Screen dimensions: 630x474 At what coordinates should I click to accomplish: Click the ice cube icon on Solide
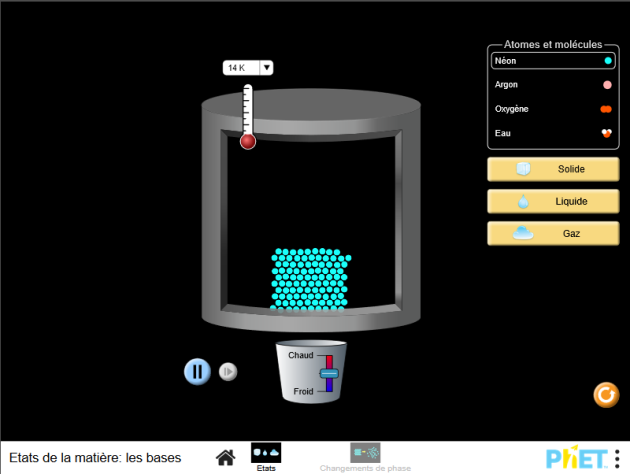[x=524, y=169]
